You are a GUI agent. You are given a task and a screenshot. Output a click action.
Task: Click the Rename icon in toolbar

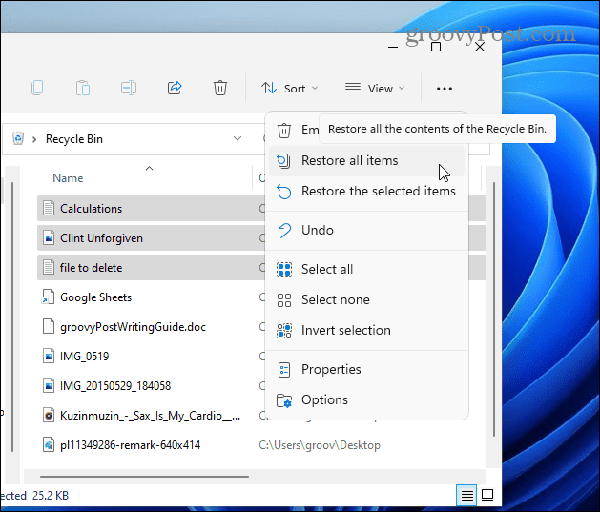[129, 88]
